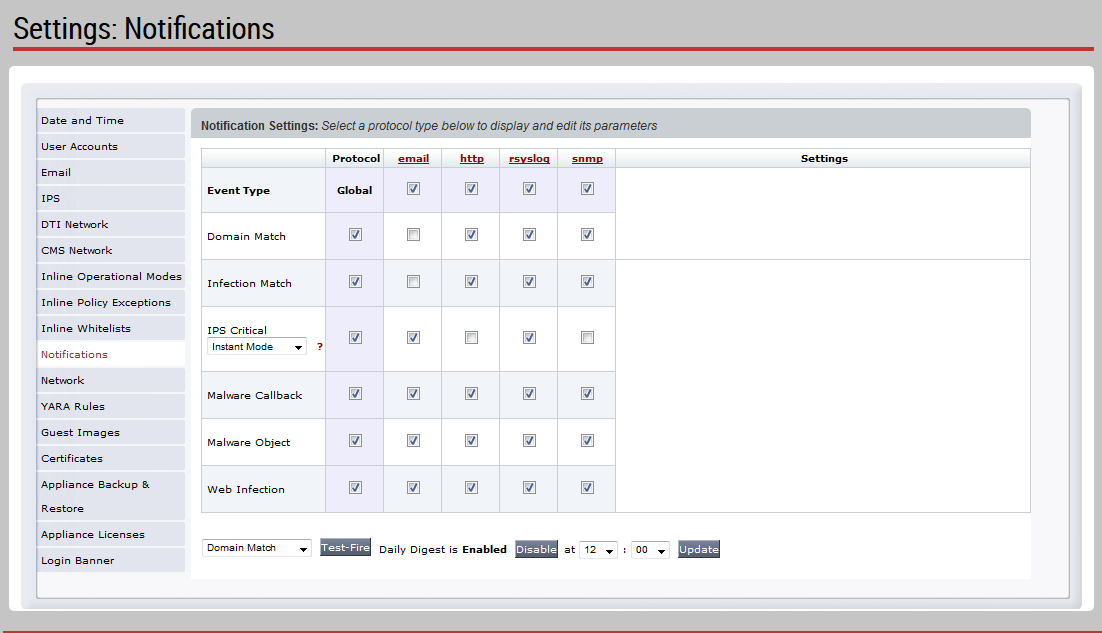Toggle rsyslog for IPS Critical

pyautogui.click(x=529, y=338)
